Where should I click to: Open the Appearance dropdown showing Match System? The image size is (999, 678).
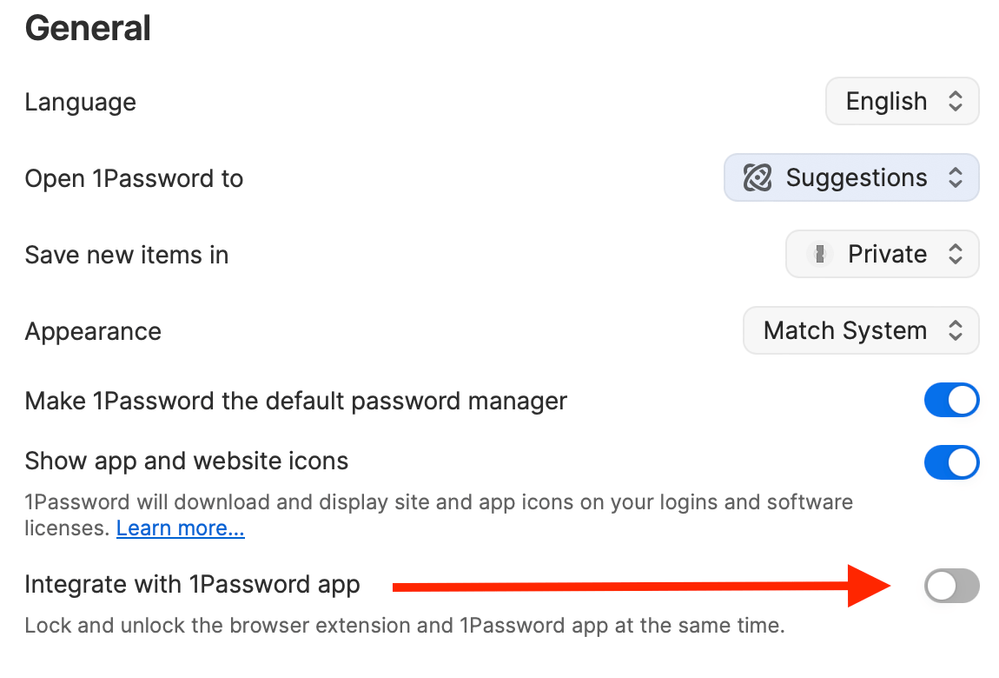[x=861, y=331]
